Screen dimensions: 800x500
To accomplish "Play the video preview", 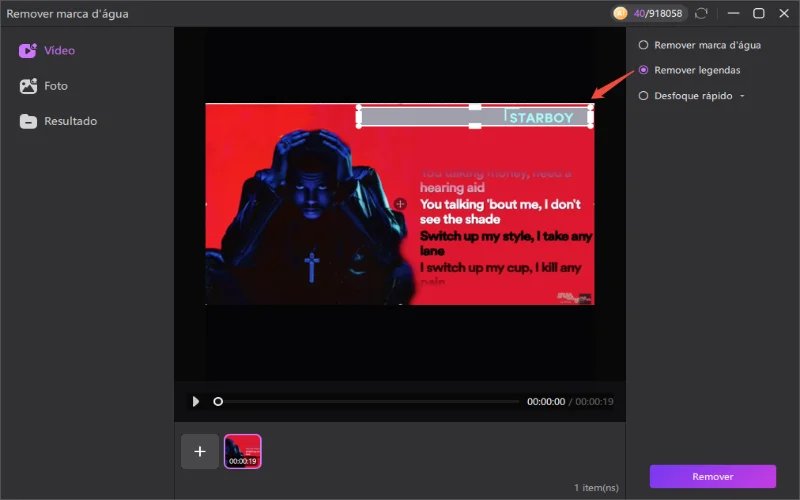I will point(195,402).
